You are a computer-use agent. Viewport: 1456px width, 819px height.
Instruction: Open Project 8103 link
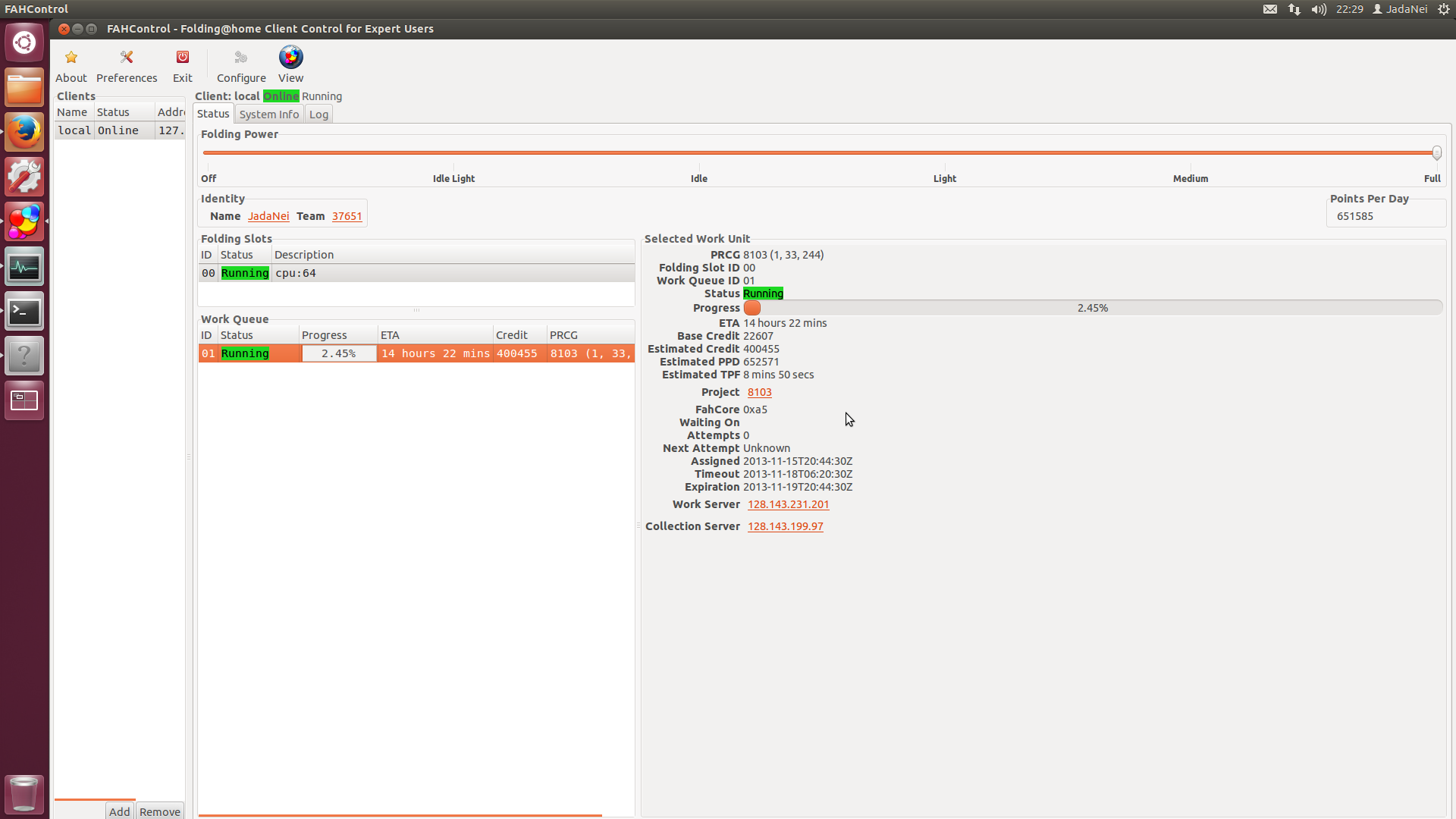(759, 392)
